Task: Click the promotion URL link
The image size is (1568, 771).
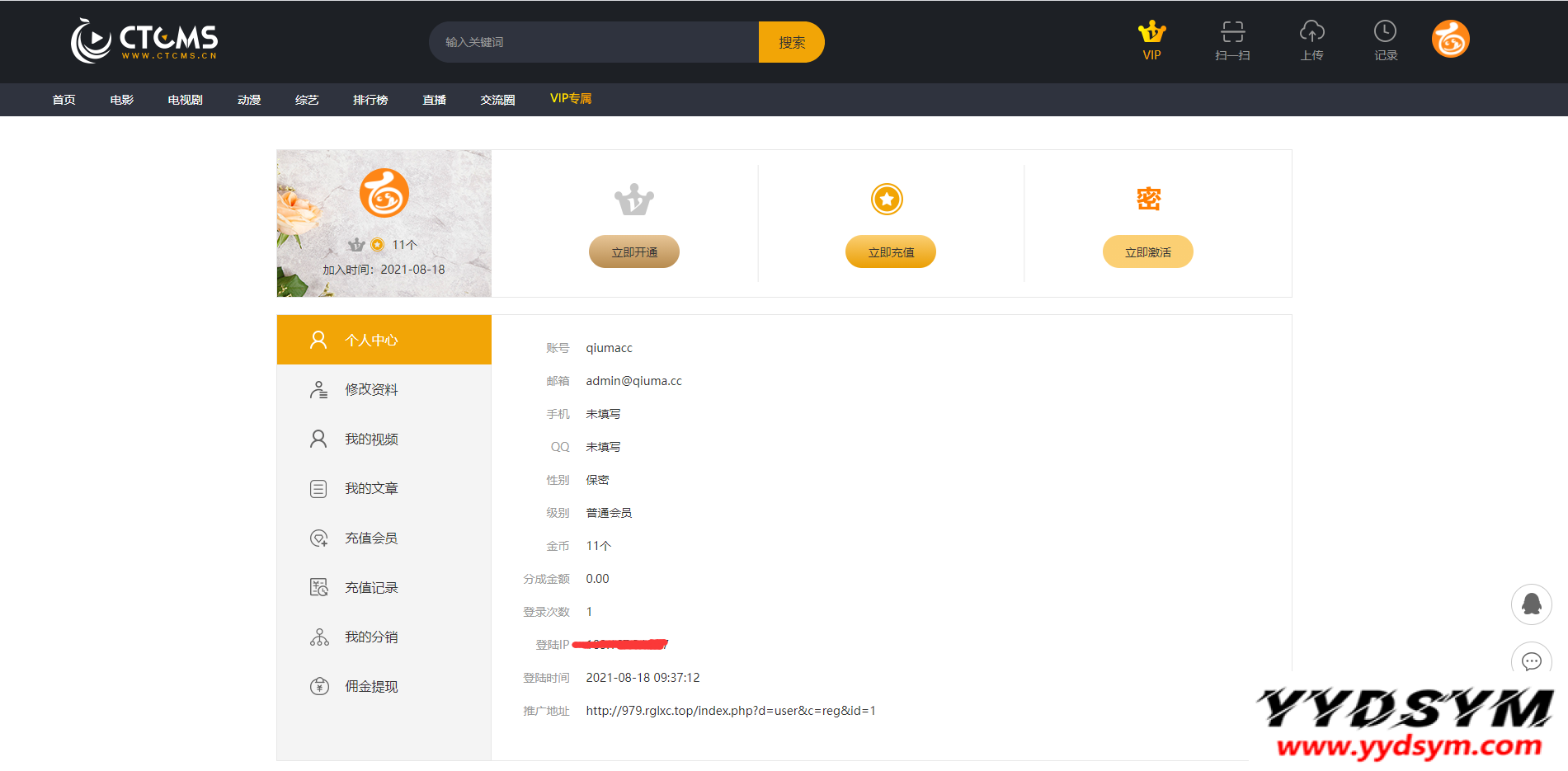Action: coord(730,711)
